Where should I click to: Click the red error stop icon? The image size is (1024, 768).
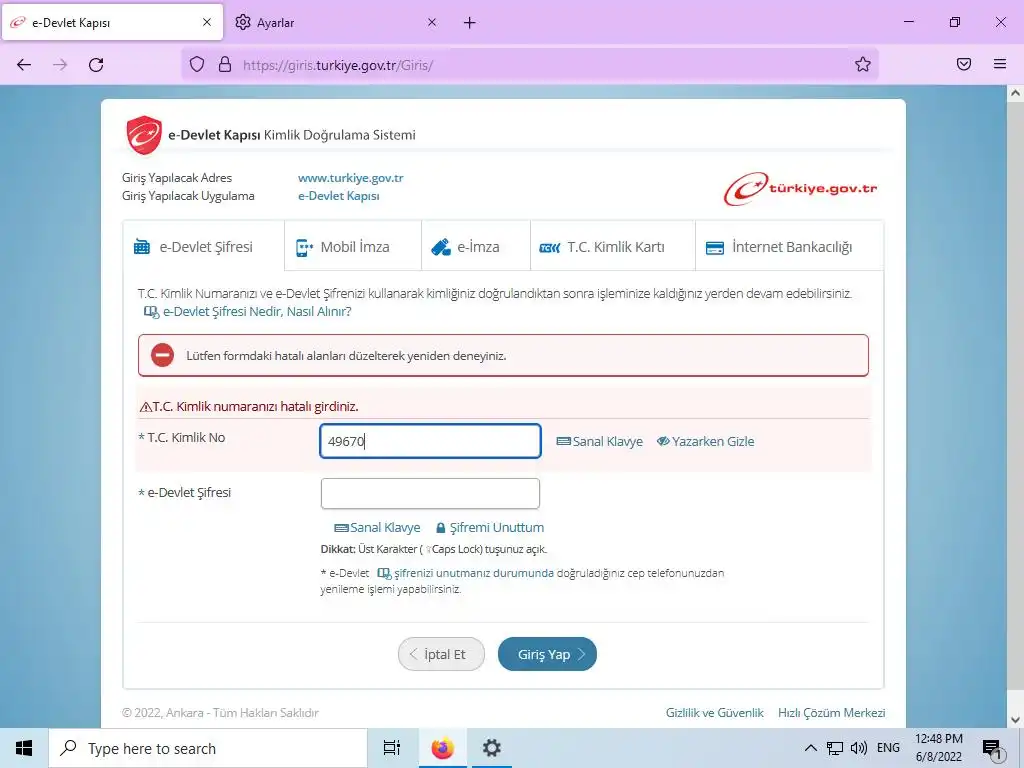pyautogui.click(x=163, y=355)
